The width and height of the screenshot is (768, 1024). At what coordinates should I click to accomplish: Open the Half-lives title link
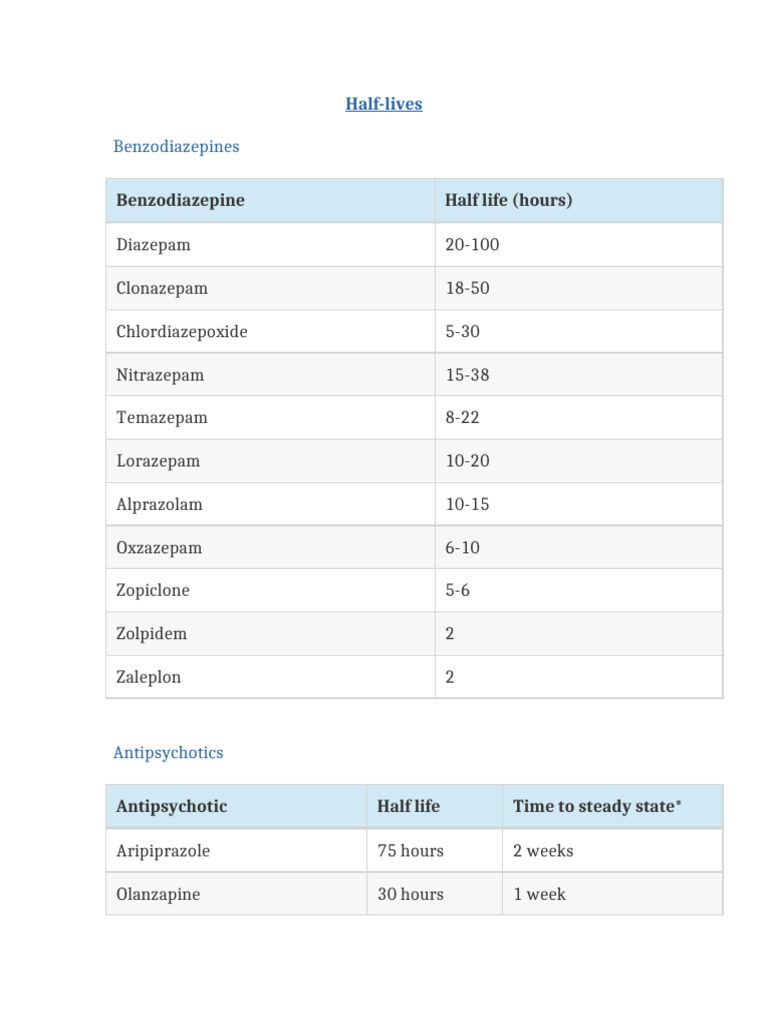[383, 104]
